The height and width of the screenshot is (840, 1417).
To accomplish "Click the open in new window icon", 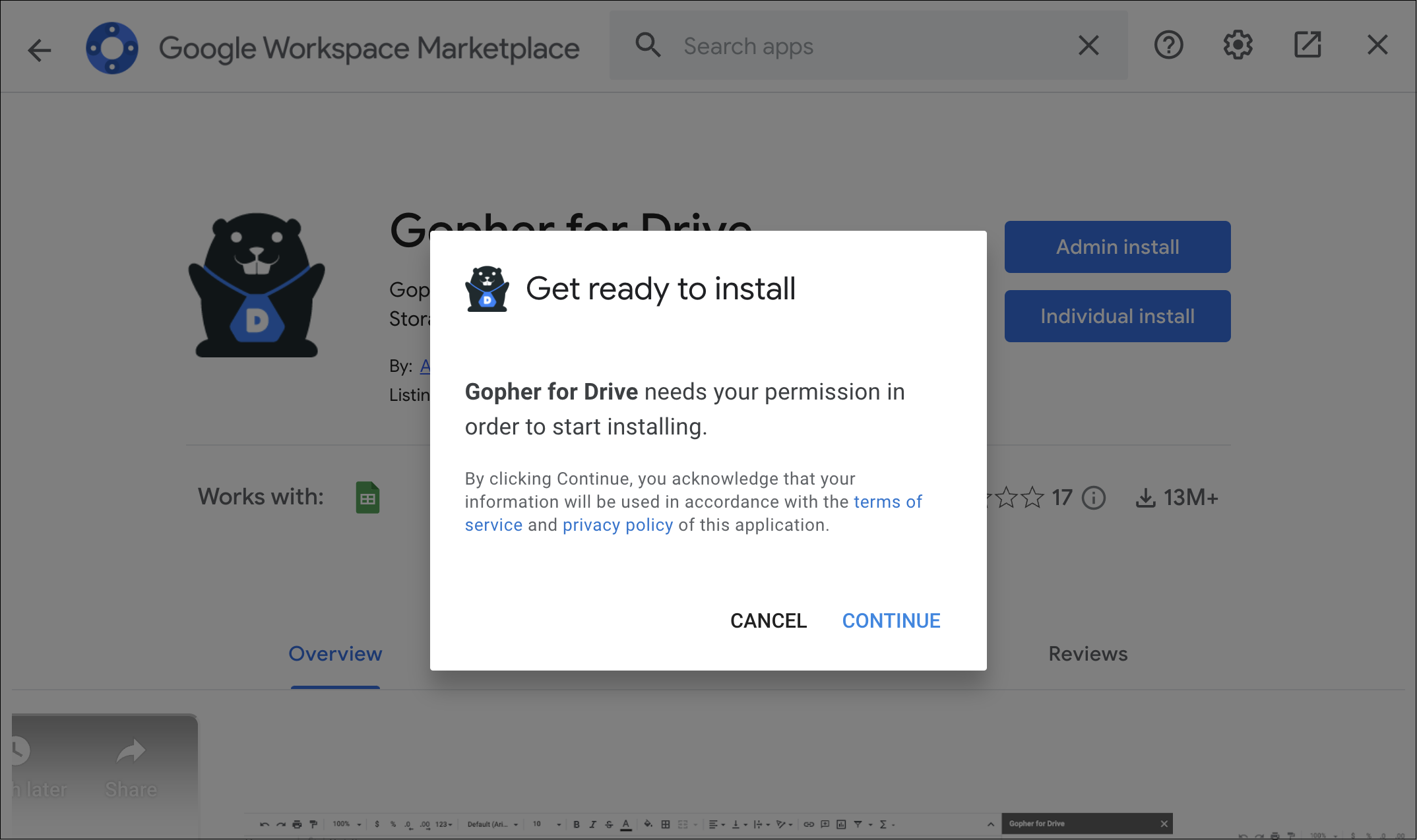I will click(x=1307, y=45).
